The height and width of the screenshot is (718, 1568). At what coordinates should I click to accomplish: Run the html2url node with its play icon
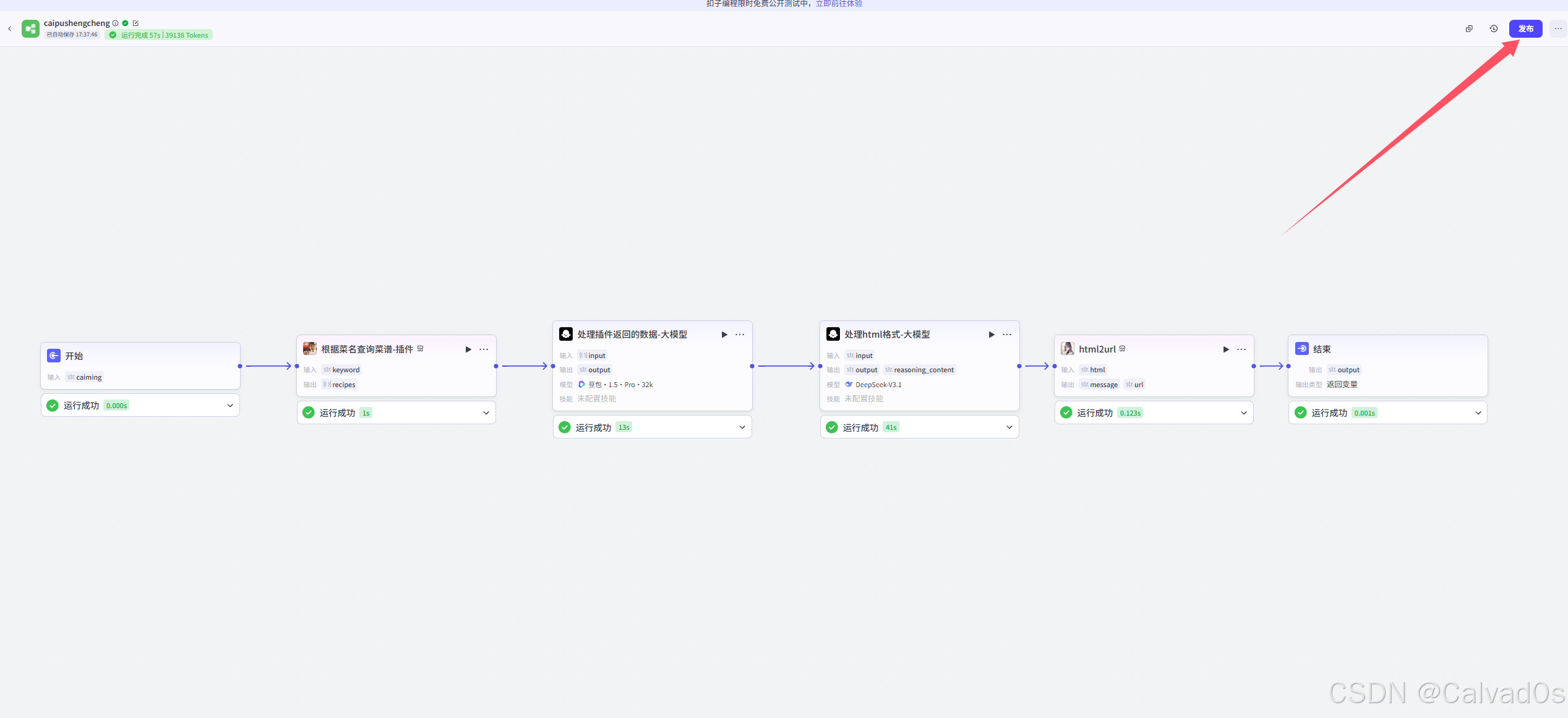[x=1226, y=349]
